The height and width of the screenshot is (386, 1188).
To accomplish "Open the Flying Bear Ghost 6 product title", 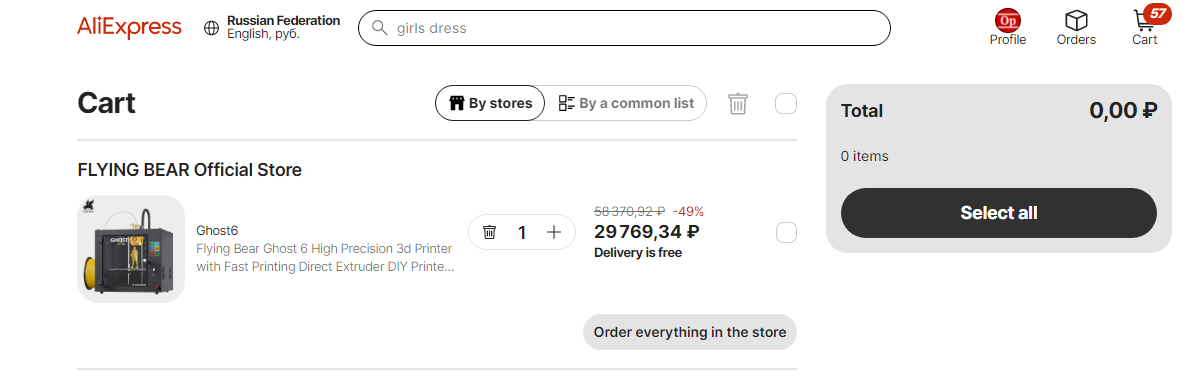I will click(325, 258).
